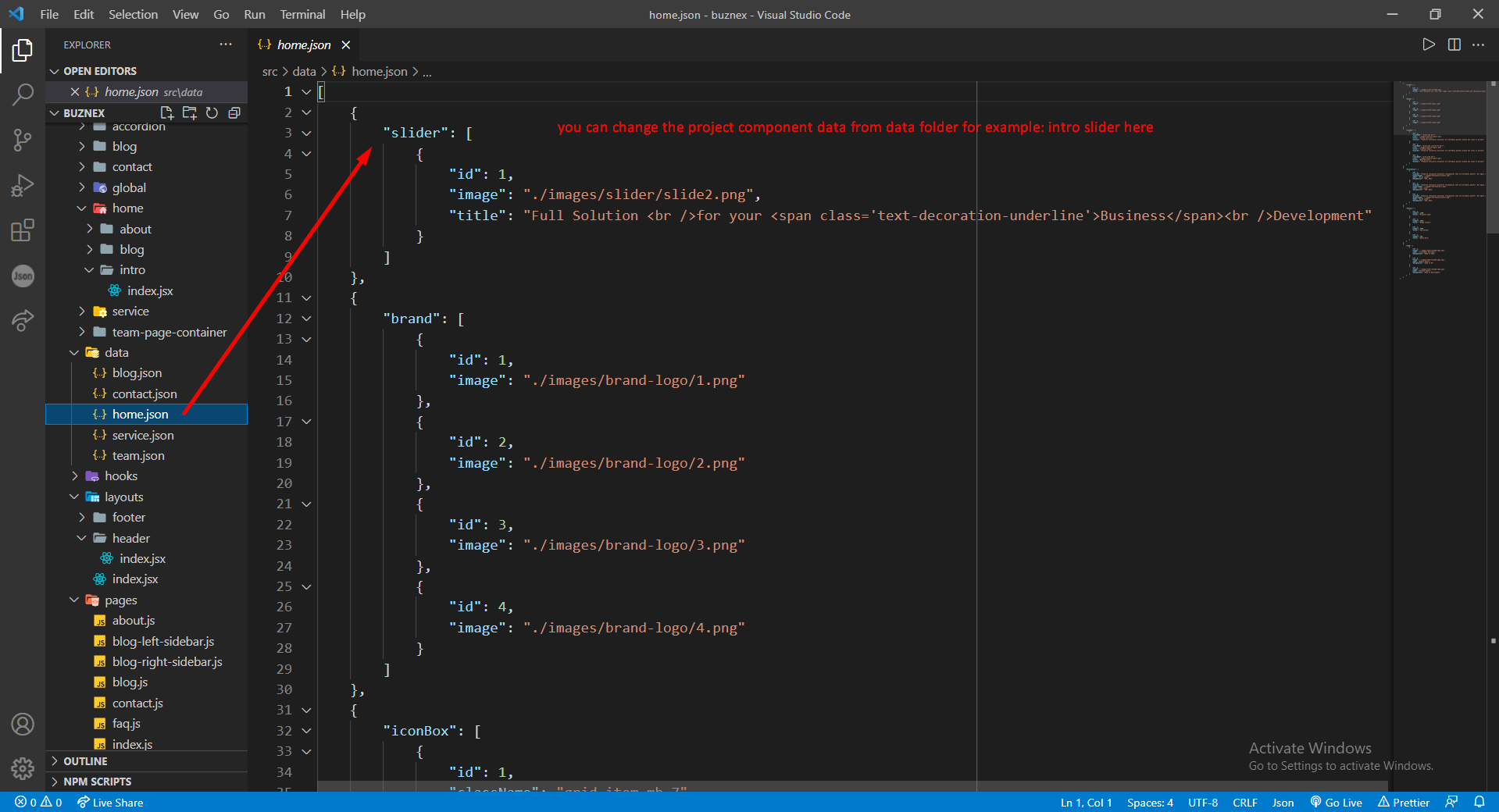Fold the iconBox array at line 32
The height and width of the screenshot is (812, 1499).
click(x=307, y=731)
